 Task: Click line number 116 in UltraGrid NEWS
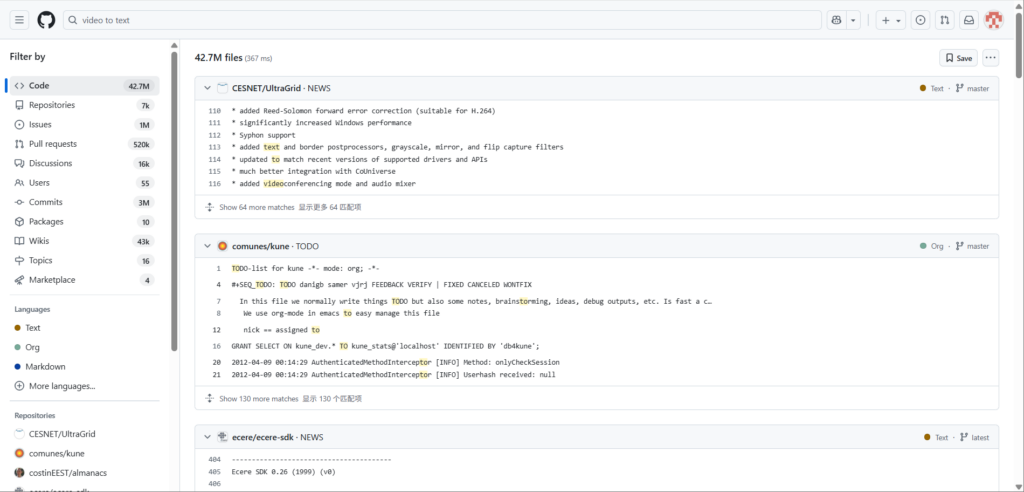214,184
